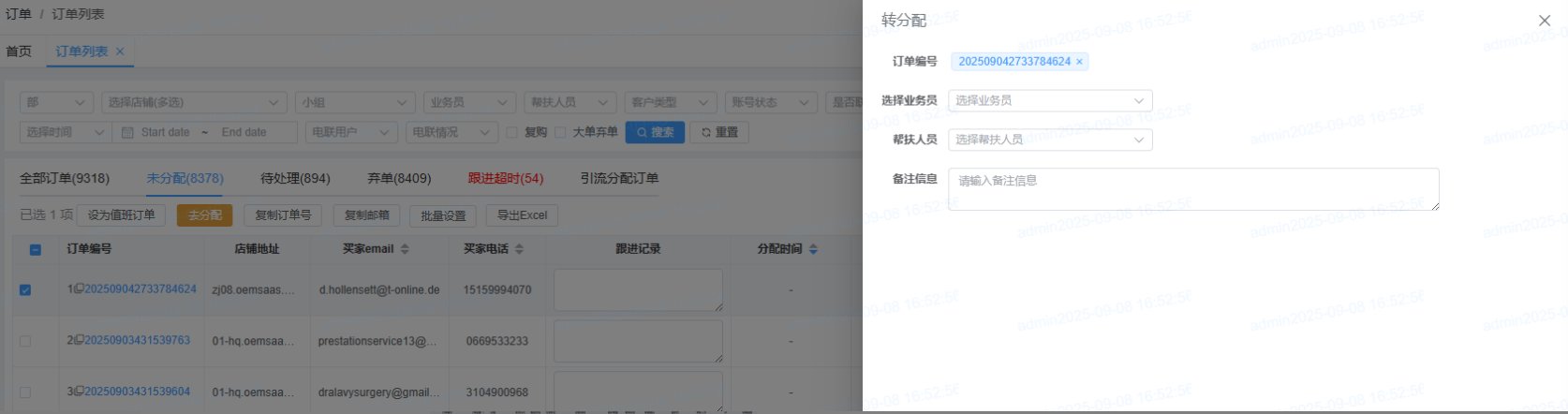This screenshot has height=414, width=1568.
Task: Close the 转分配 drawer panel
Action: [1544, 21]
